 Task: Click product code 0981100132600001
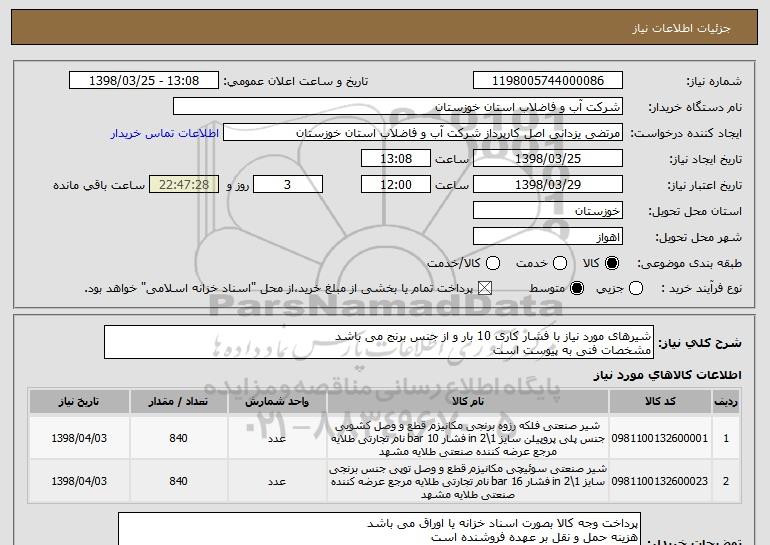pos(660,438)
